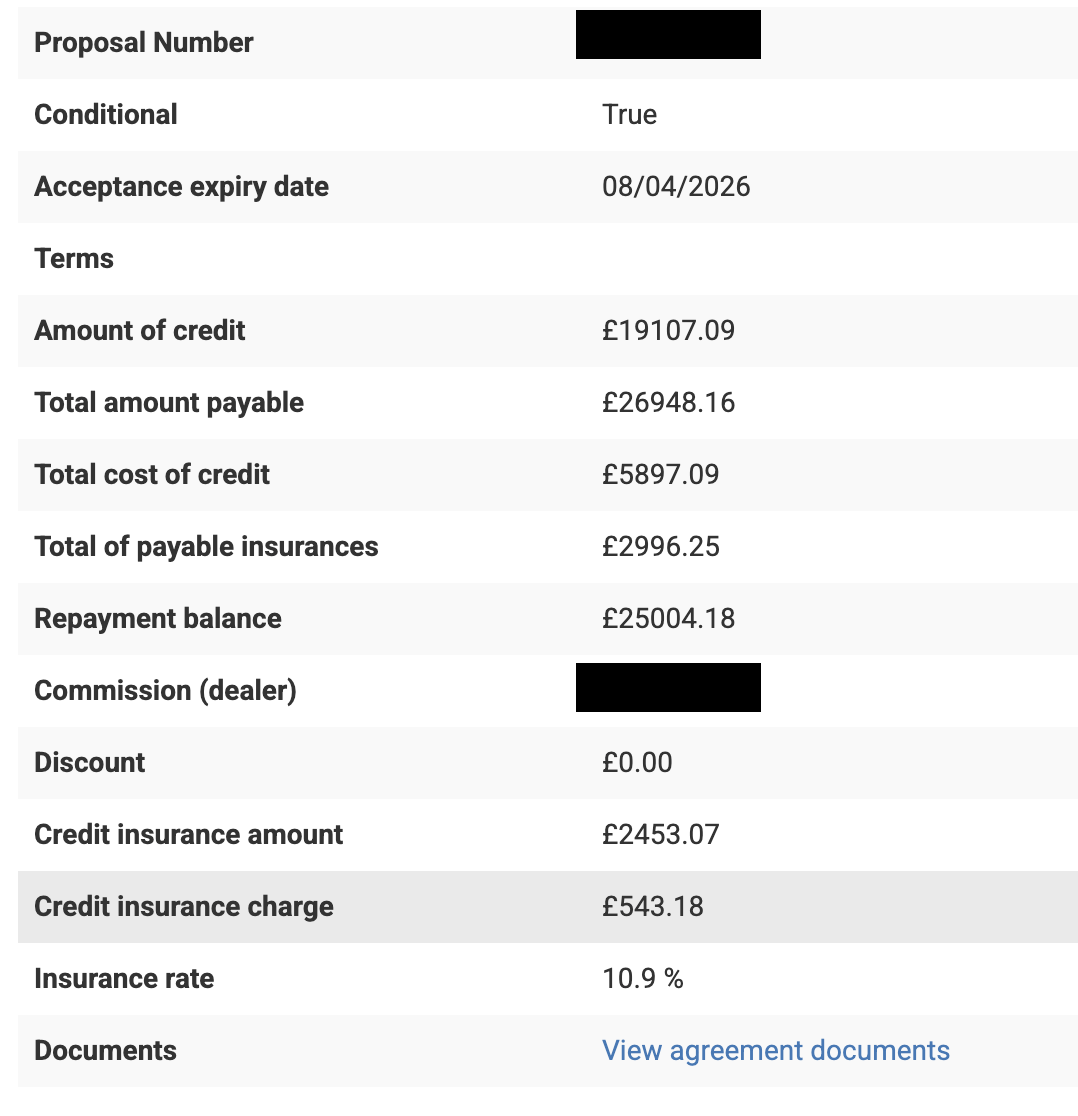Select the Conditional value True
The height and width of the screenshot is (1116, 1078).
pyautogui.click(x=628, y=114)
